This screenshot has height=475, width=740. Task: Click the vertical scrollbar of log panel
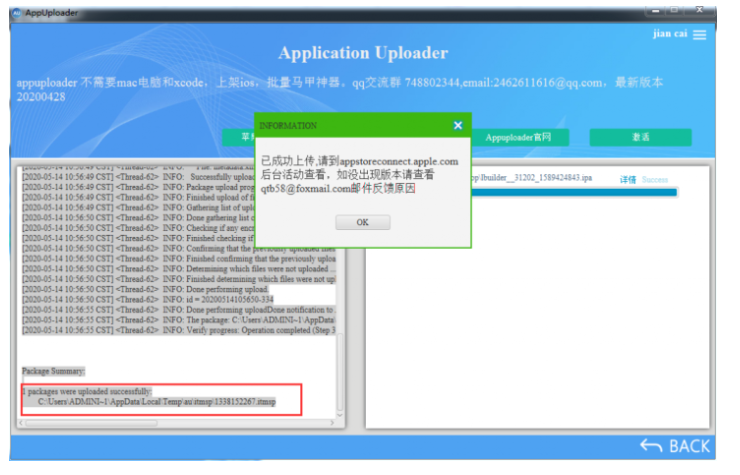tap(340, 372)
